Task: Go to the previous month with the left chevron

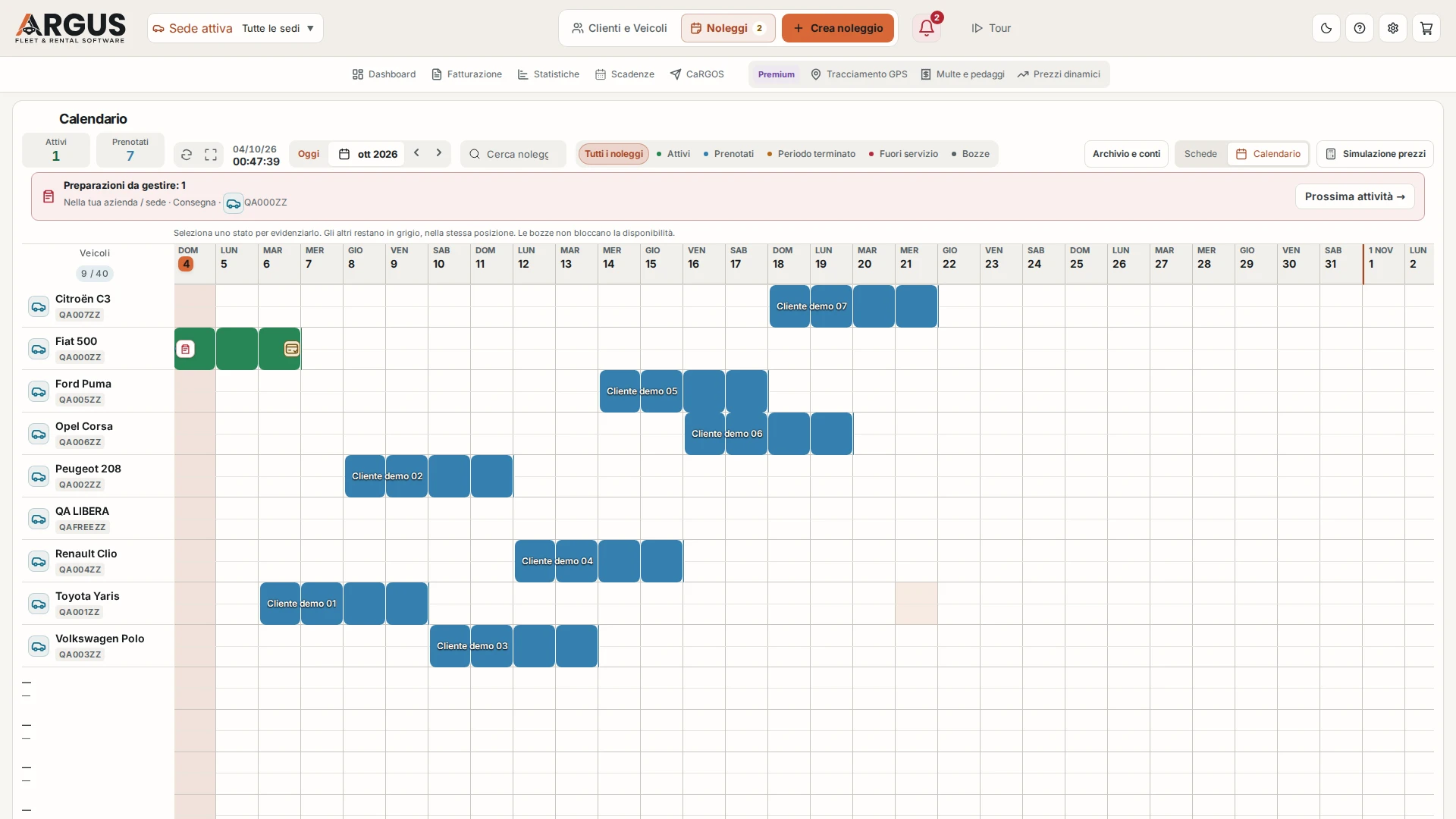Action: 416,153
